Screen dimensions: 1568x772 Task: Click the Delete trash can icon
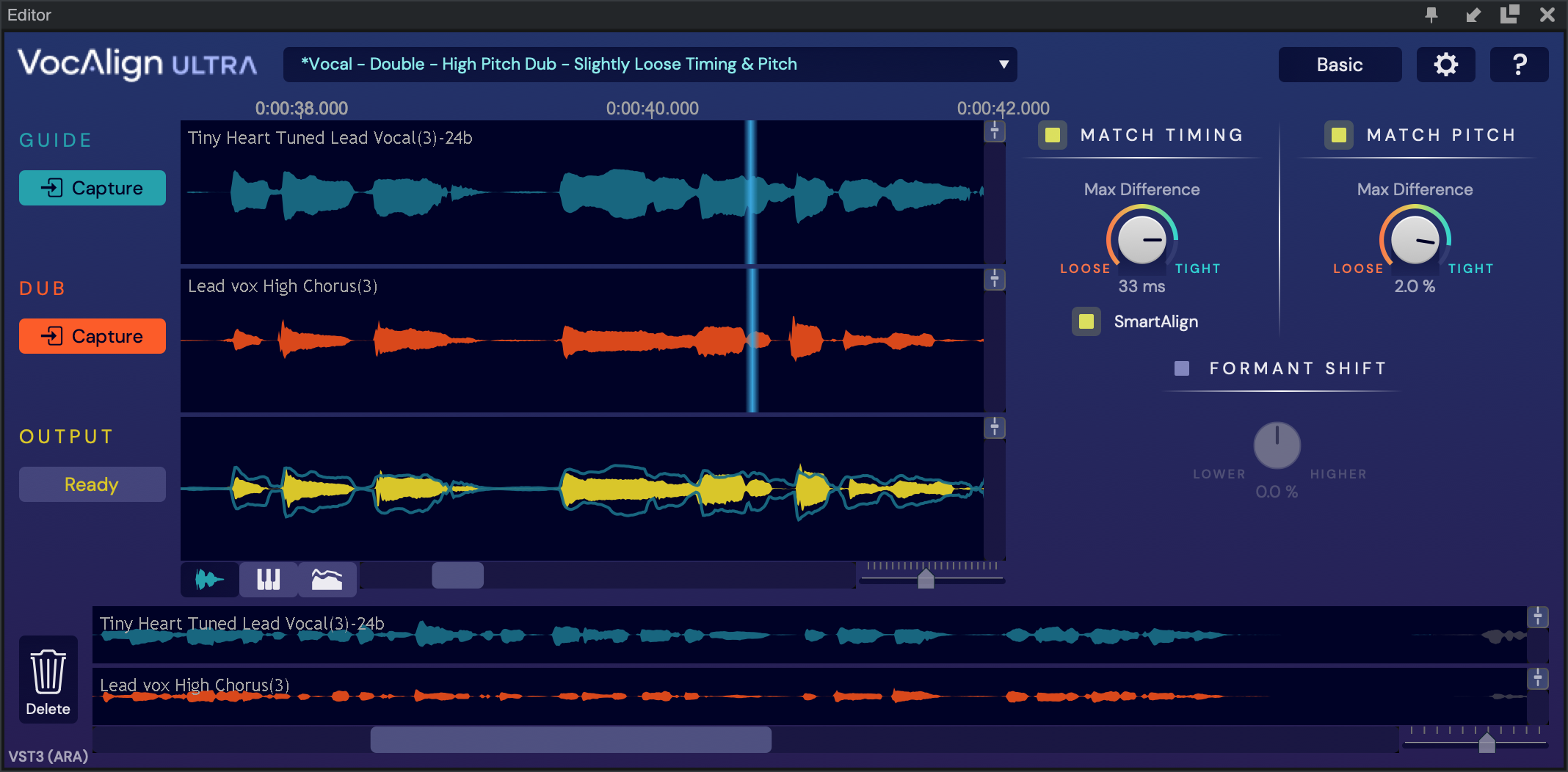(x=48, y=679)
